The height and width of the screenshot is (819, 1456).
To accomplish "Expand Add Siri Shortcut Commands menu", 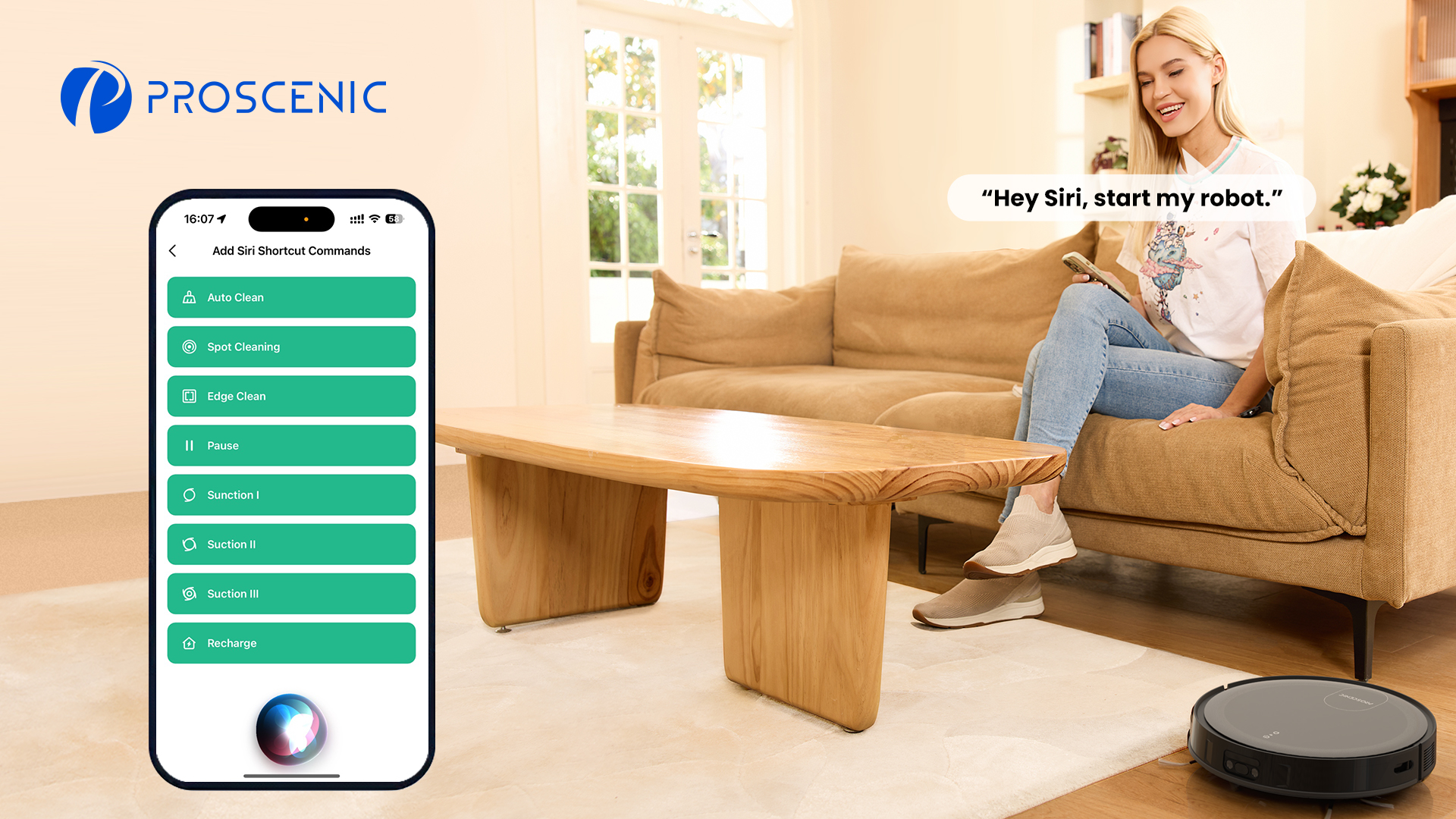I will click(x=291, y=250).
